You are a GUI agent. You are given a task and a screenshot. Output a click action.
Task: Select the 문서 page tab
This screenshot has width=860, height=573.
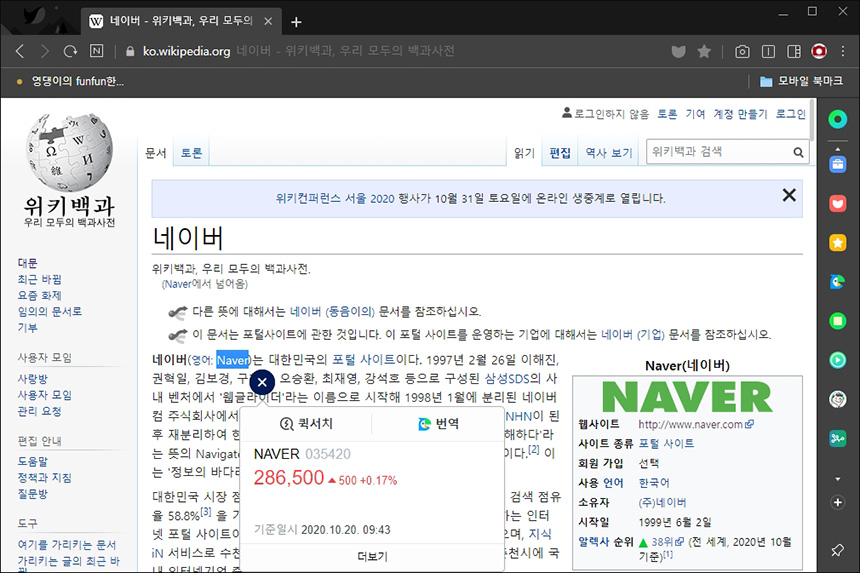156,153
